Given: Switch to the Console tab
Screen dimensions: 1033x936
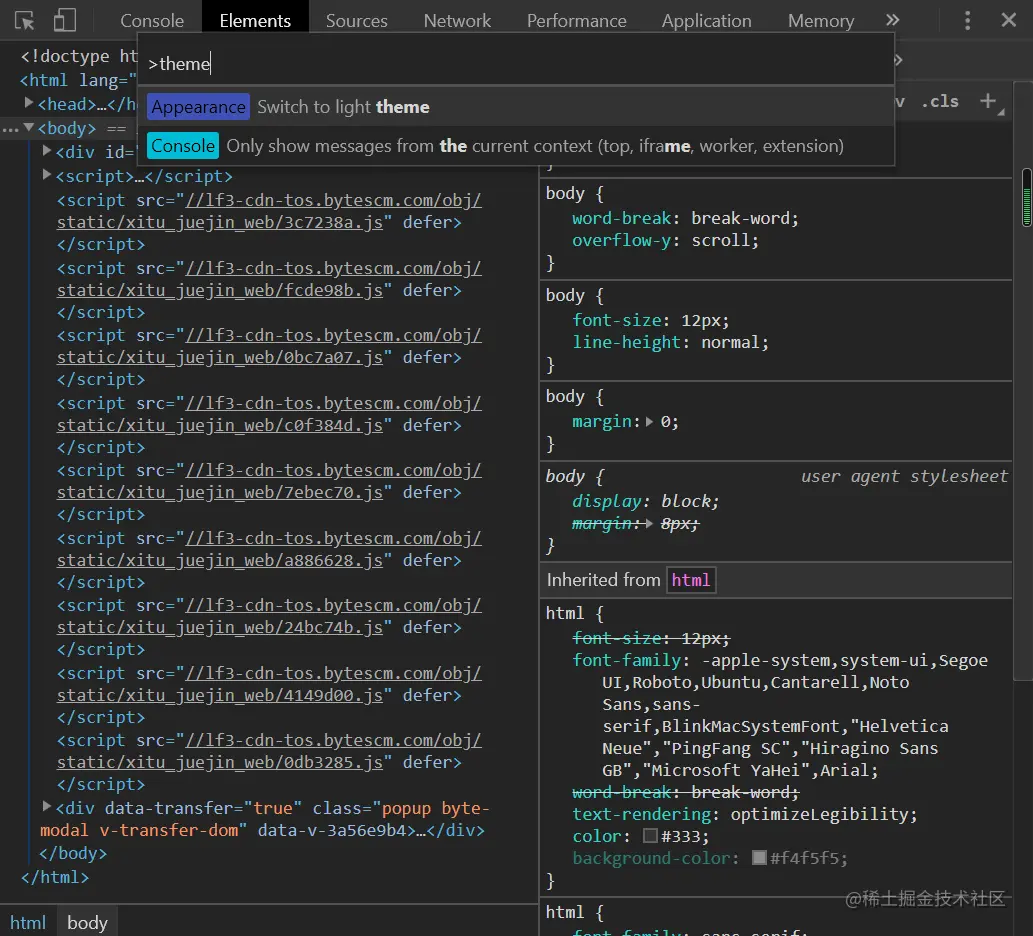Looking at the screenshot, I should 152,20.
